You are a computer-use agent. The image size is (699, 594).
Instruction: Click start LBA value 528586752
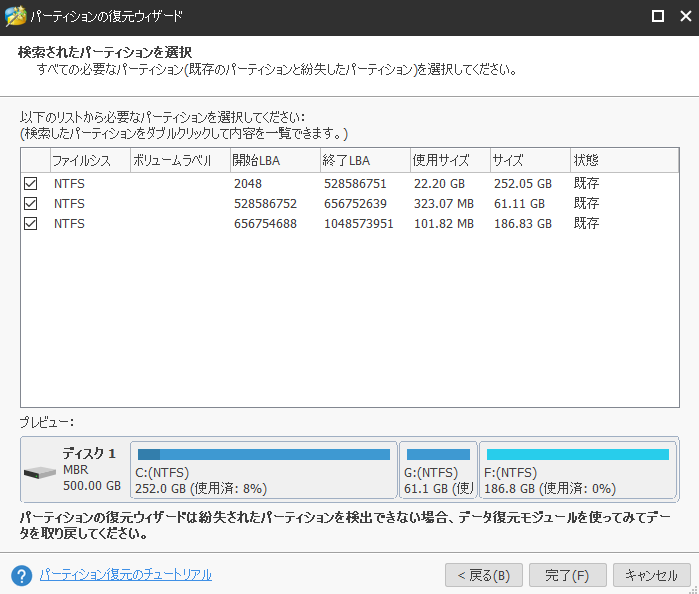click(265, 204)
